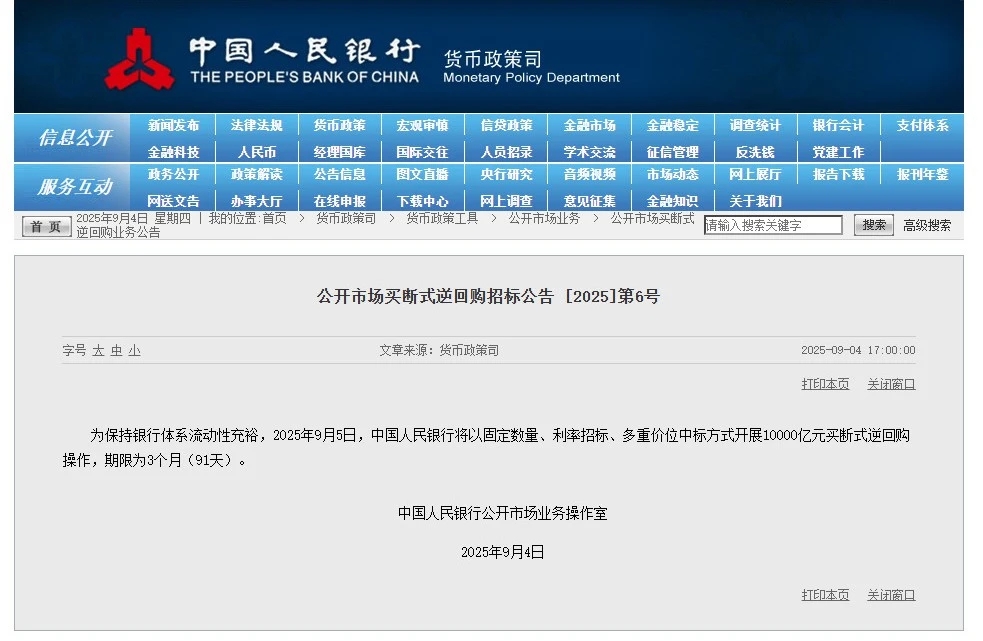The height and width of the screenshot is (641, 983).
Task: Visit the 网送文告 page
Action: click(173, 201)
